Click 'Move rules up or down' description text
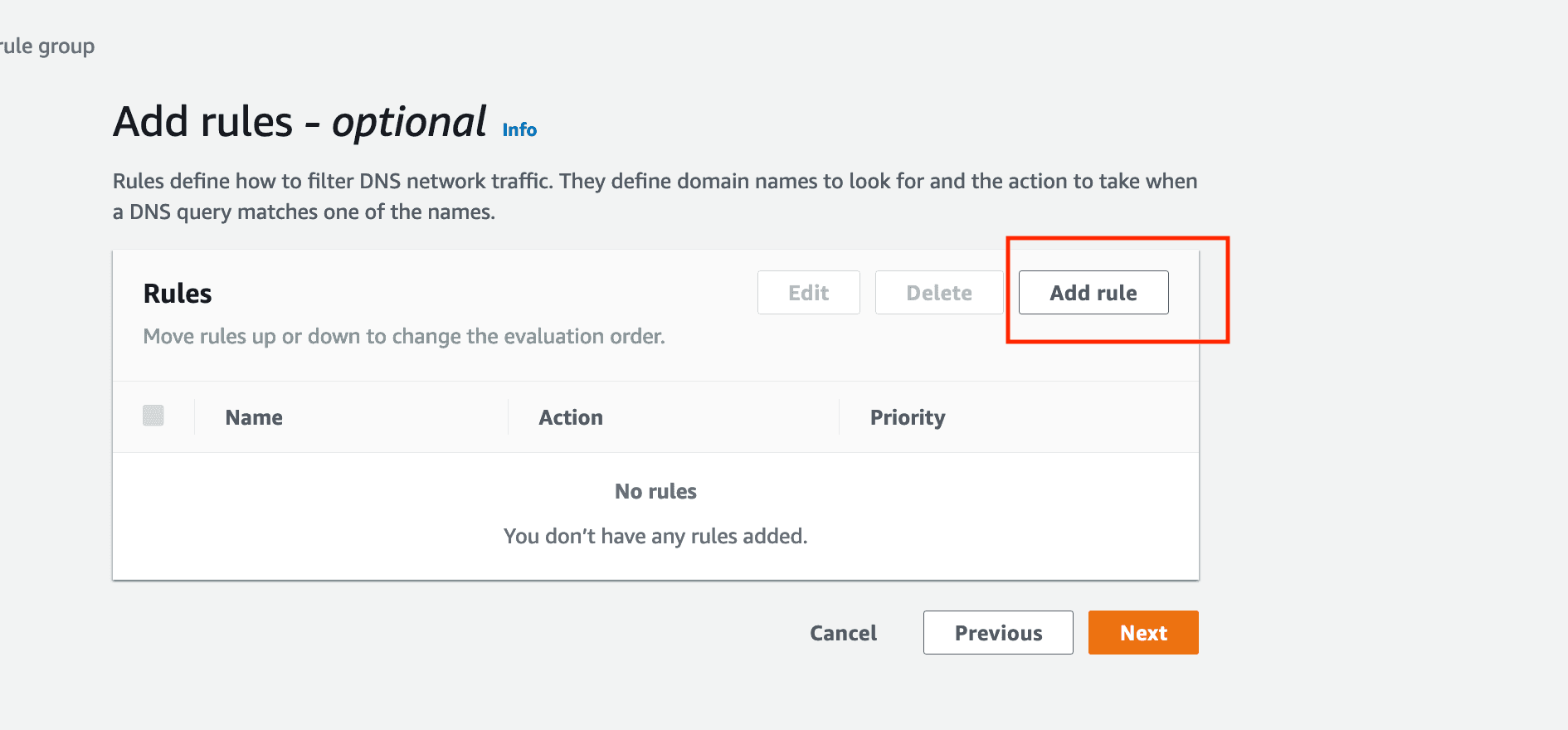The width and height of the screenshot is (1568, 730). (404, 336)
